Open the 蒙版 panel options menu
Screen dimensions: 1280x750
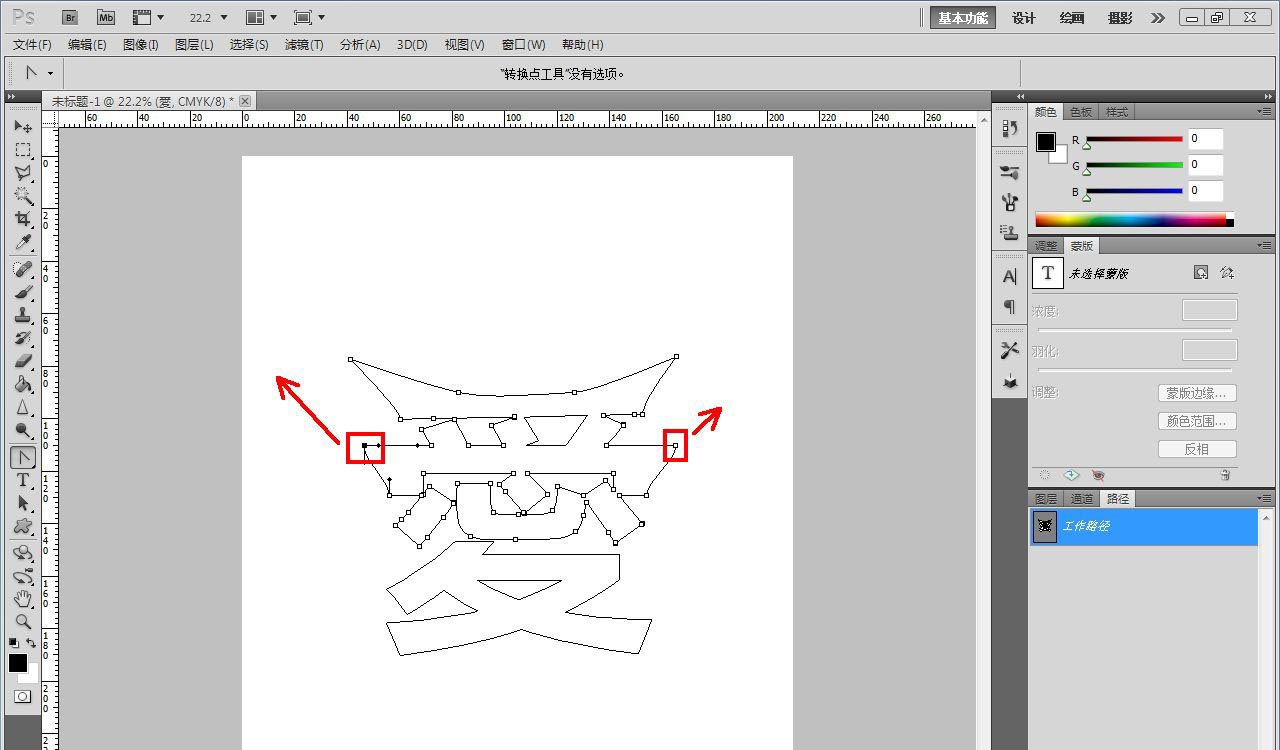1266,246
